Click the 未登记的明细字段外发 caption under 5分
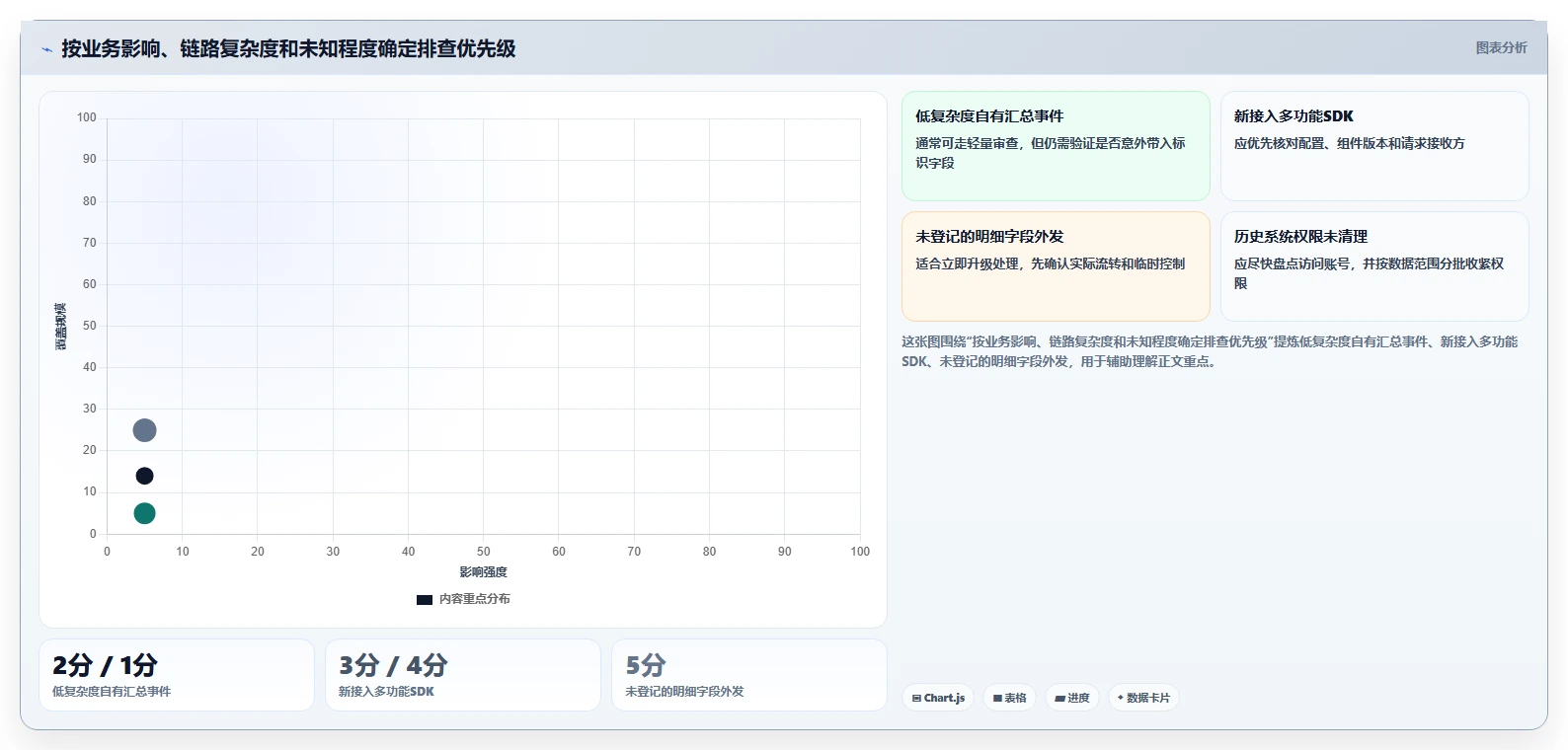This screenshot has height=750, width=1568. pyautogui.click(x=684, y=692)
